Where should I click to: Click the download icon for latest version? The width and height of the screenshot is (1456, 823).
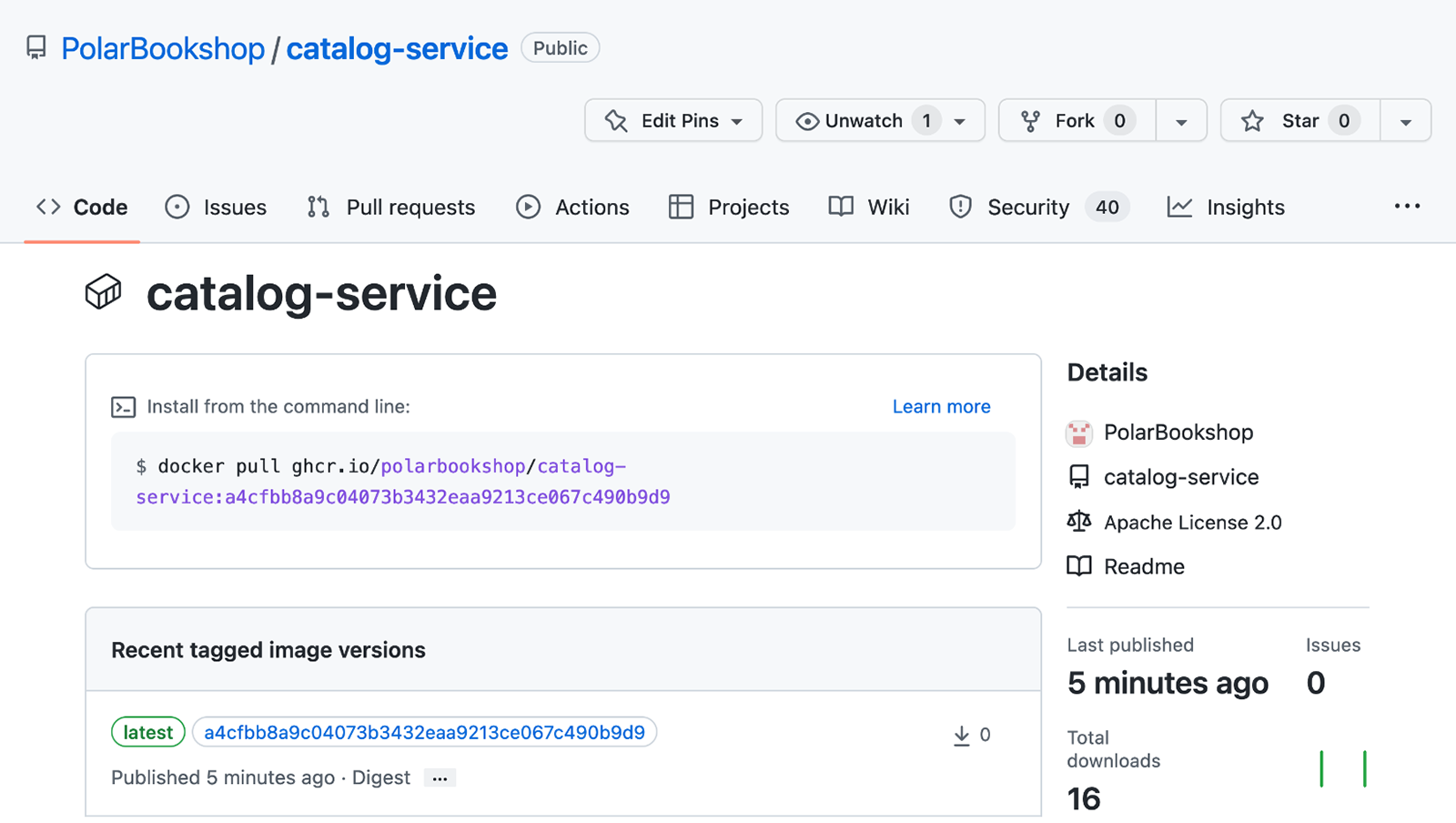coord(961,736)
